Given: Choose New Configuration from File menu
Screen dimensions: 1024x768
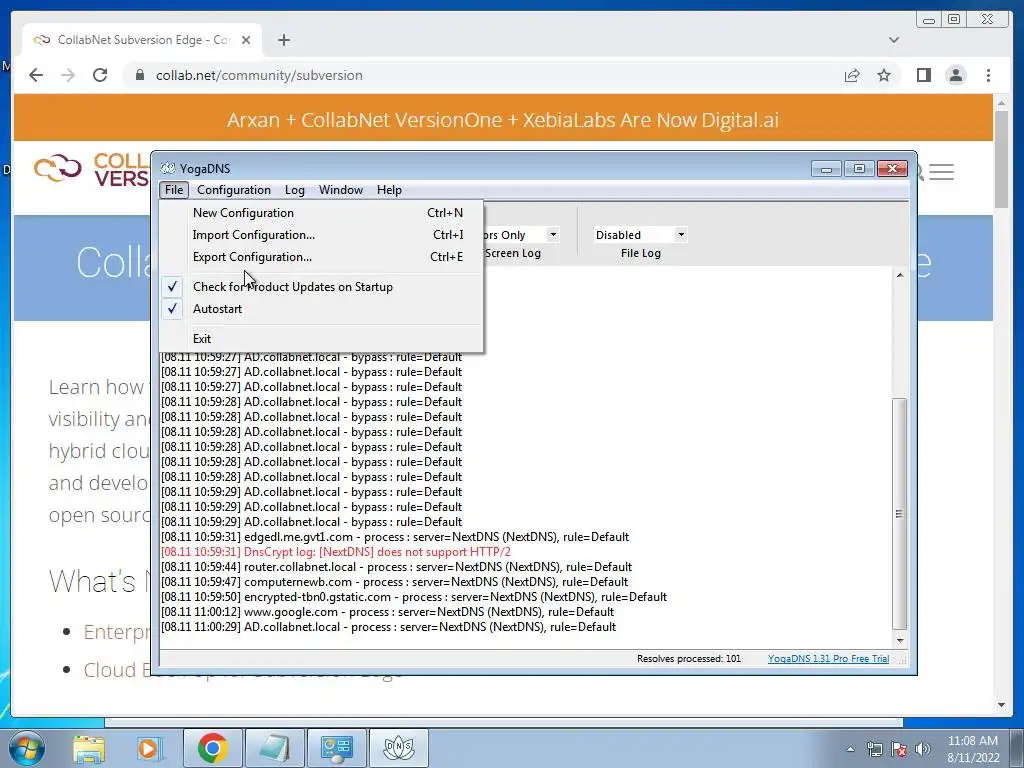Looking at the screenshot, I should [x=320, y=213].
